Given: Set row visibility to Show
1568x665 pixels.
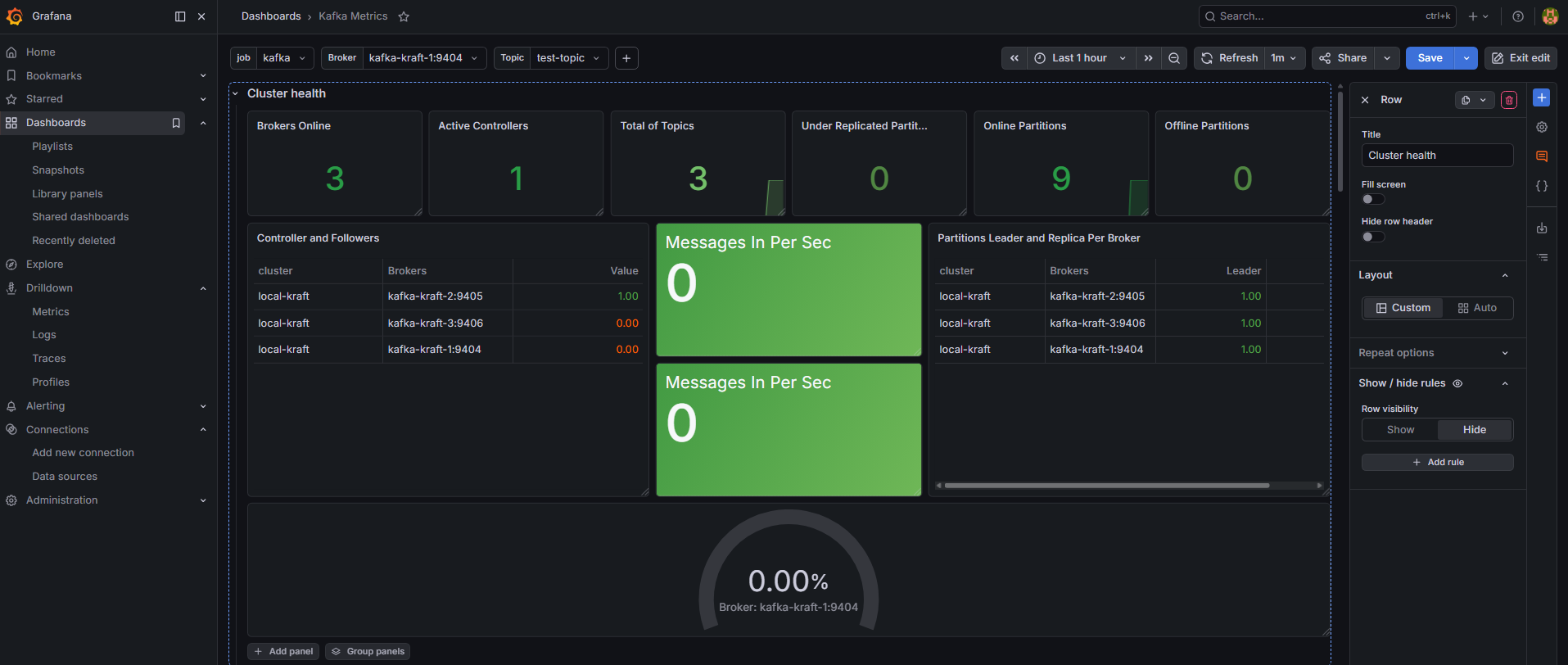Looking at the screenshot, I should pyautogui.click(x=1400, y=430).
